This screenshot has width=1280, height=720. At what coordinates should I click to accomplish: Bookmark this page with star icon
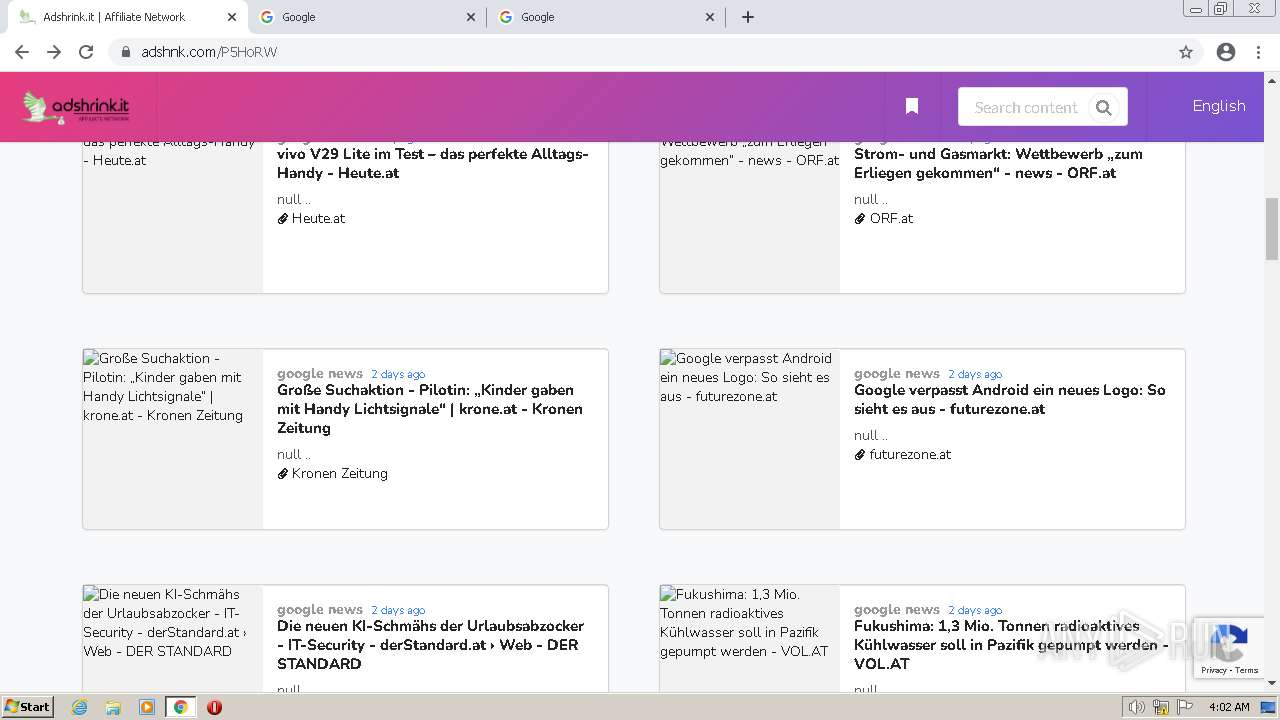1186,52
